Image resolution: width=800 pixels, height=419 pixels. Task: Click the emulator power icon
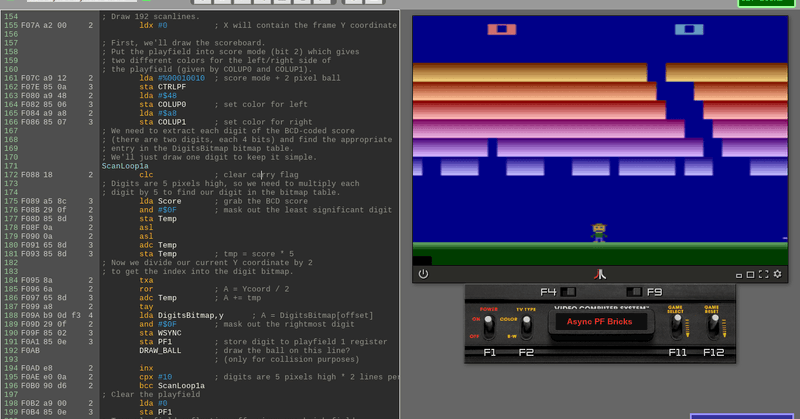click(x=423, y=274)
